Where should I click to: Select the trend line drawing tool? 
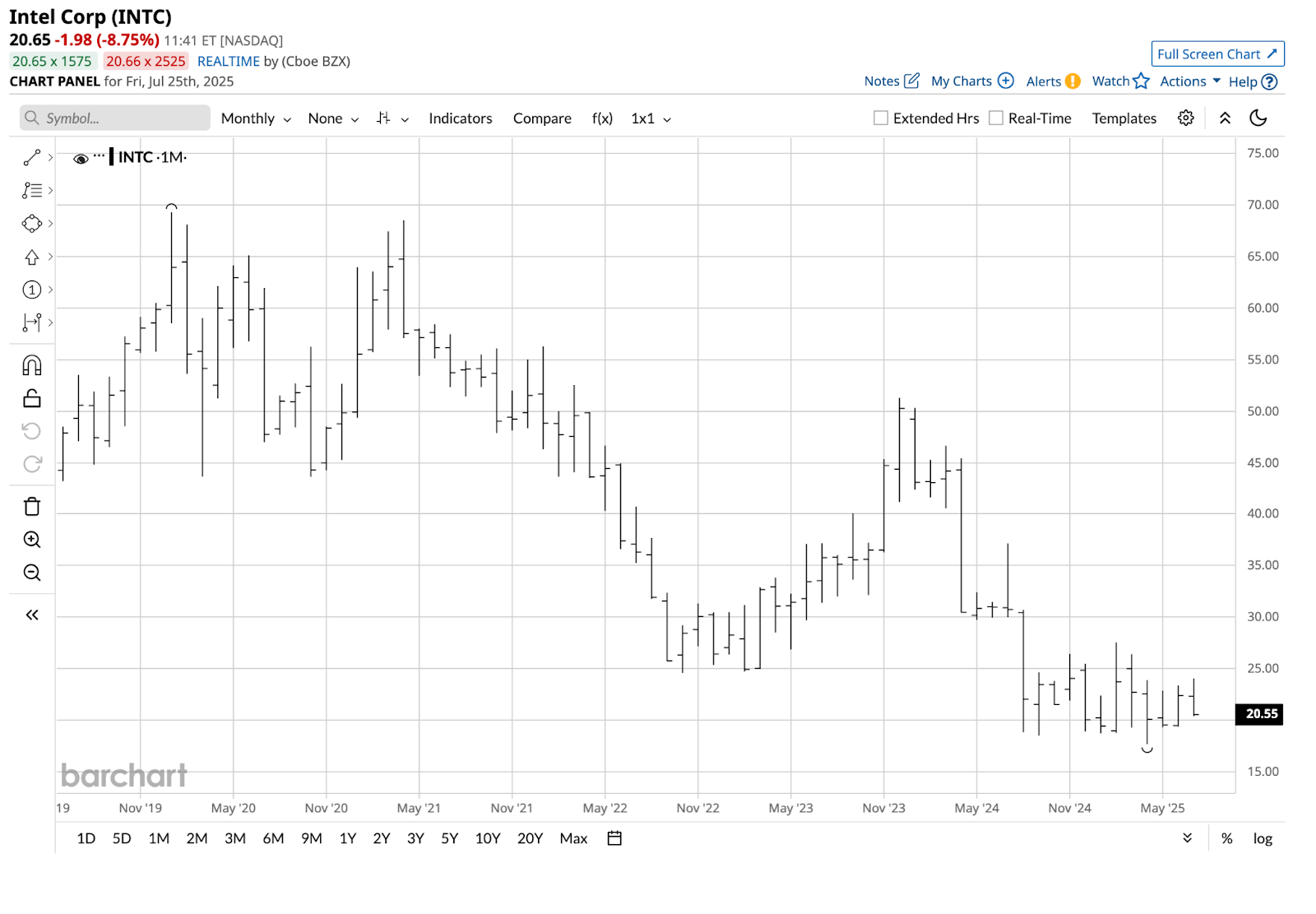(31, 157)
